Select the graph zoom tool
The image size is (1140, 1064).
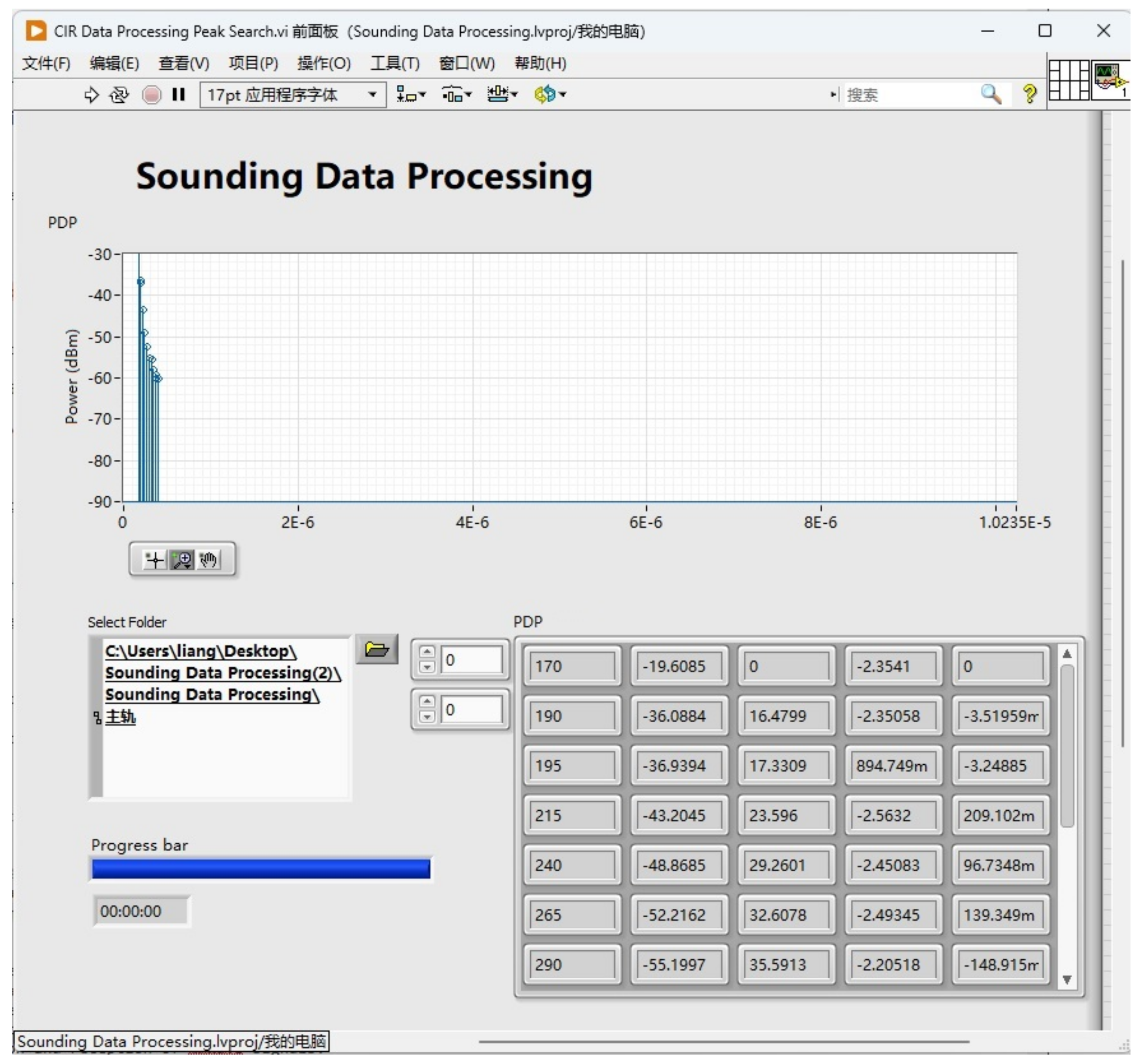[182, 559]
